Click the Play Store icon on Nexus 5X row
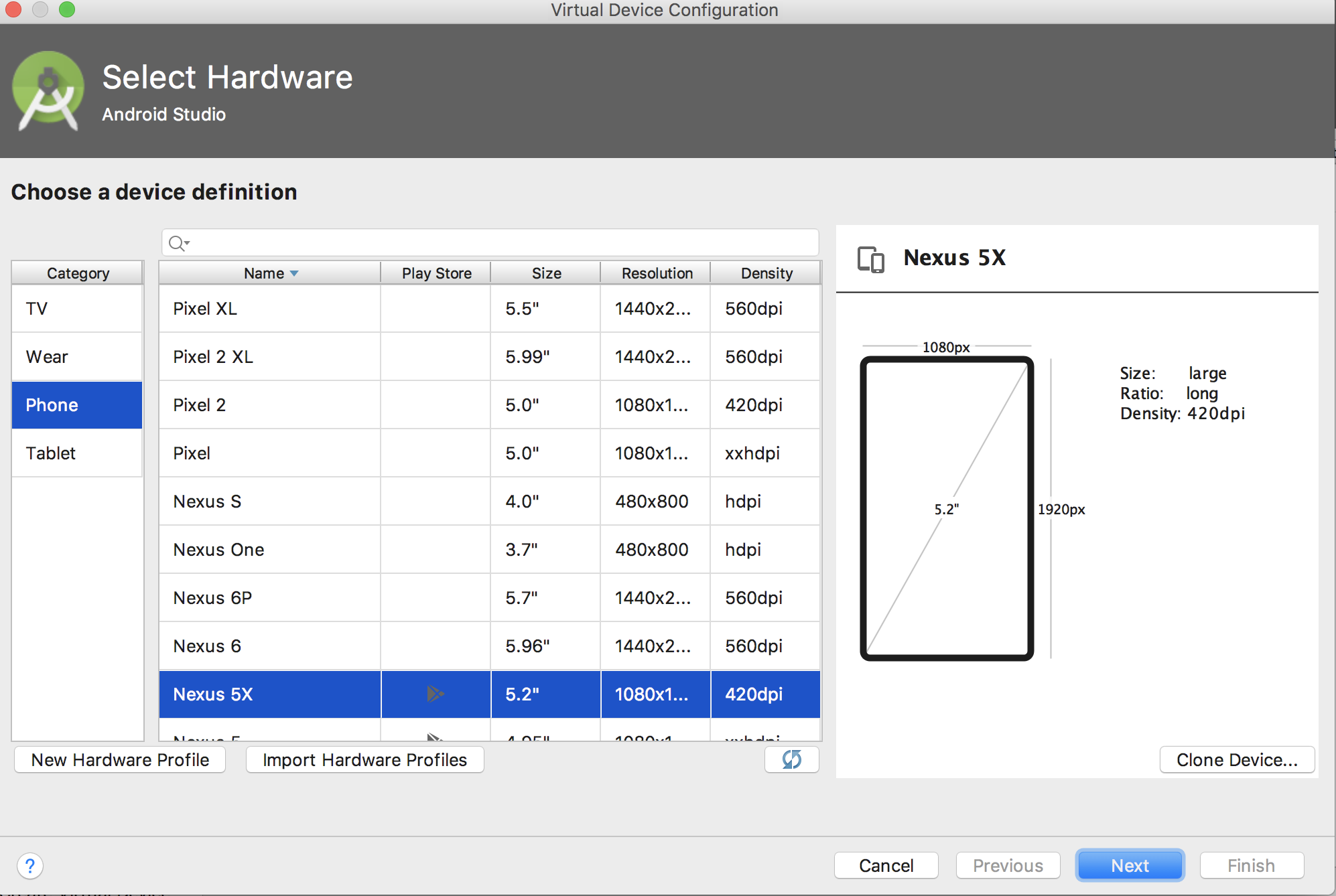 [x=436, y=694]
